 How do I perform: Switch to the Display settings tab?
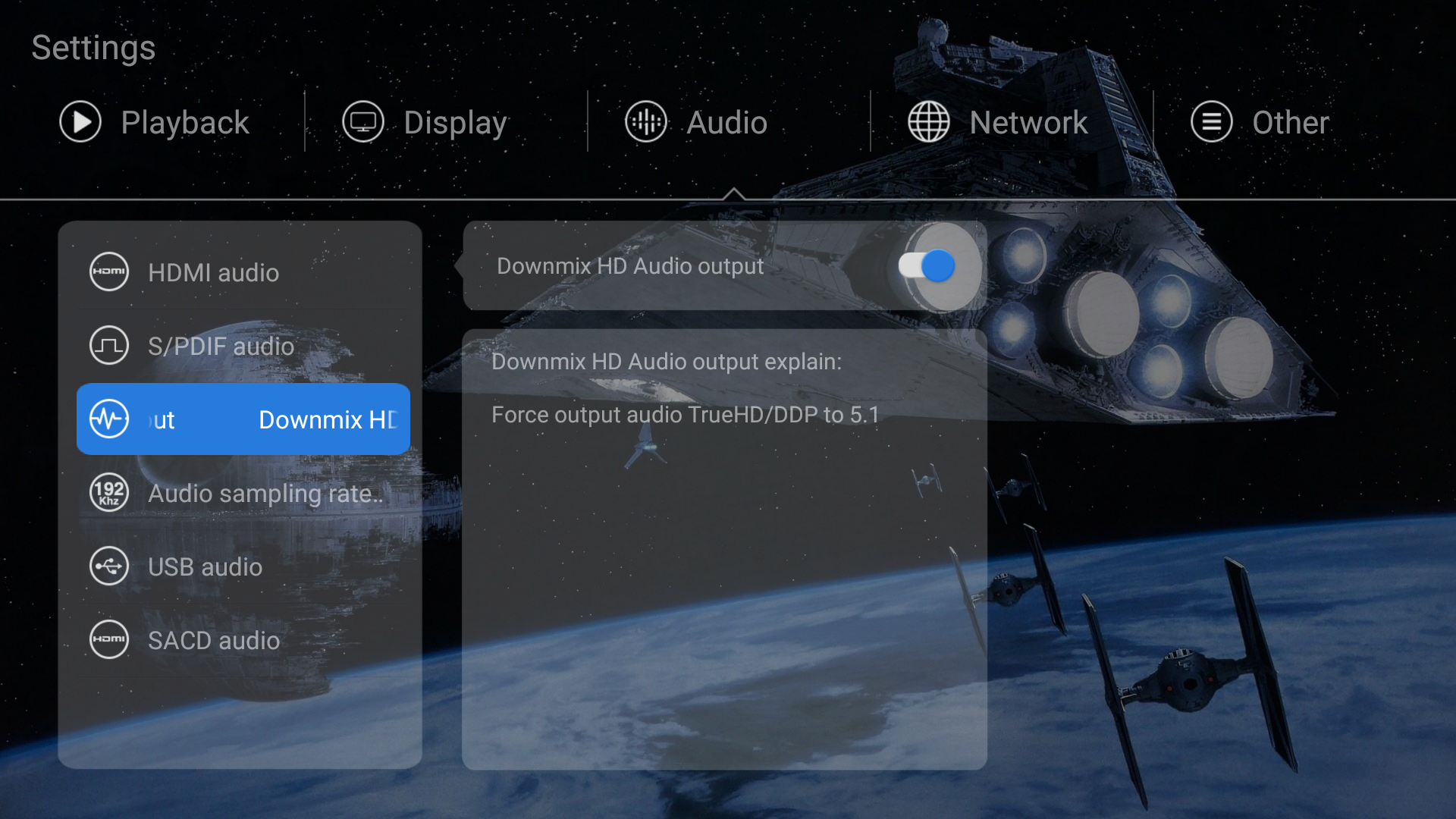pos(425,122)
